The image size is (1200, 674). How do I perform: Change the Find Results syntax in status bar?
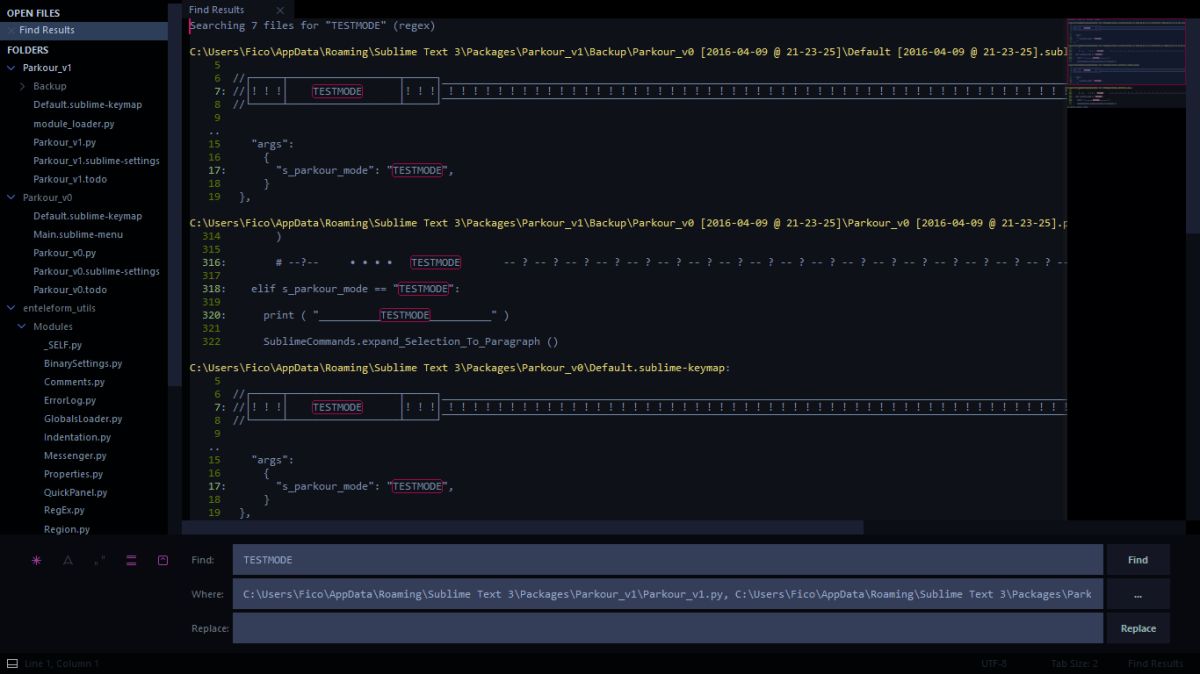(x=1155, y=664)
